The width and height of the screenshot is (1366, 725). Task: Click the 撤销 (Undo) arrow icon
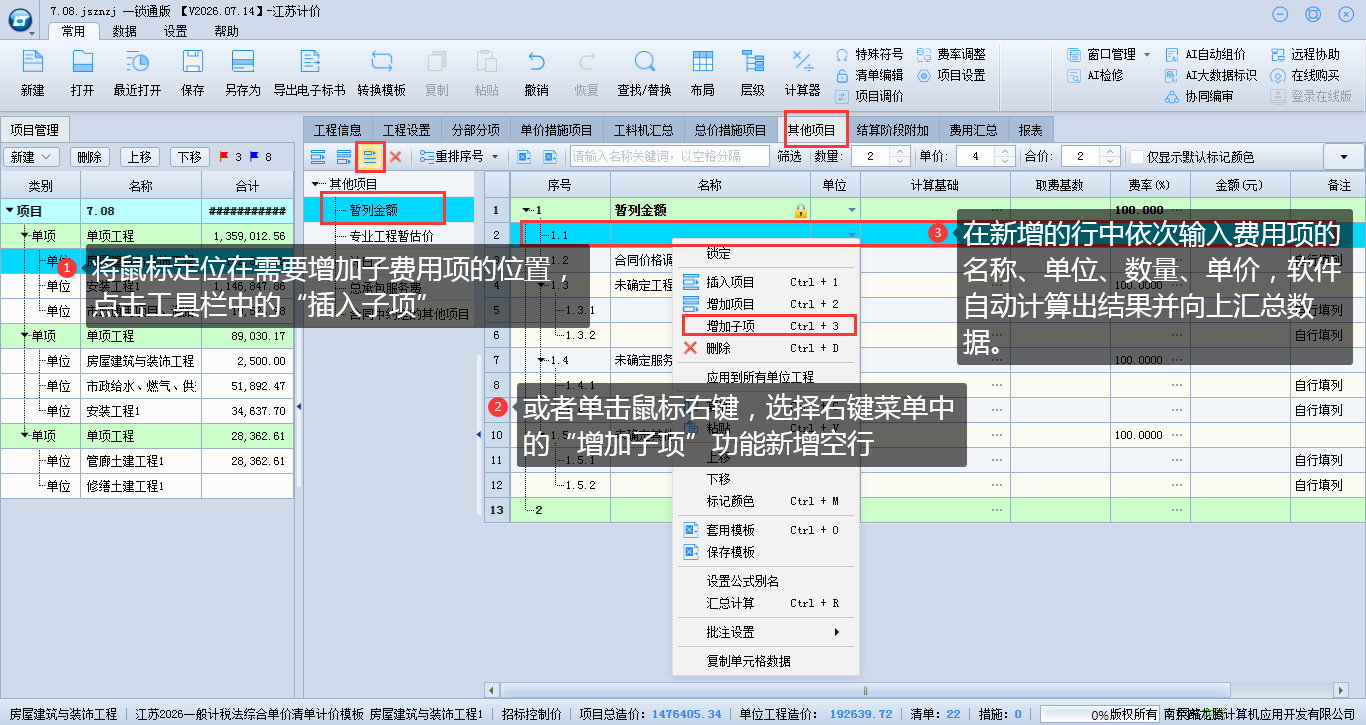point(536,62)
